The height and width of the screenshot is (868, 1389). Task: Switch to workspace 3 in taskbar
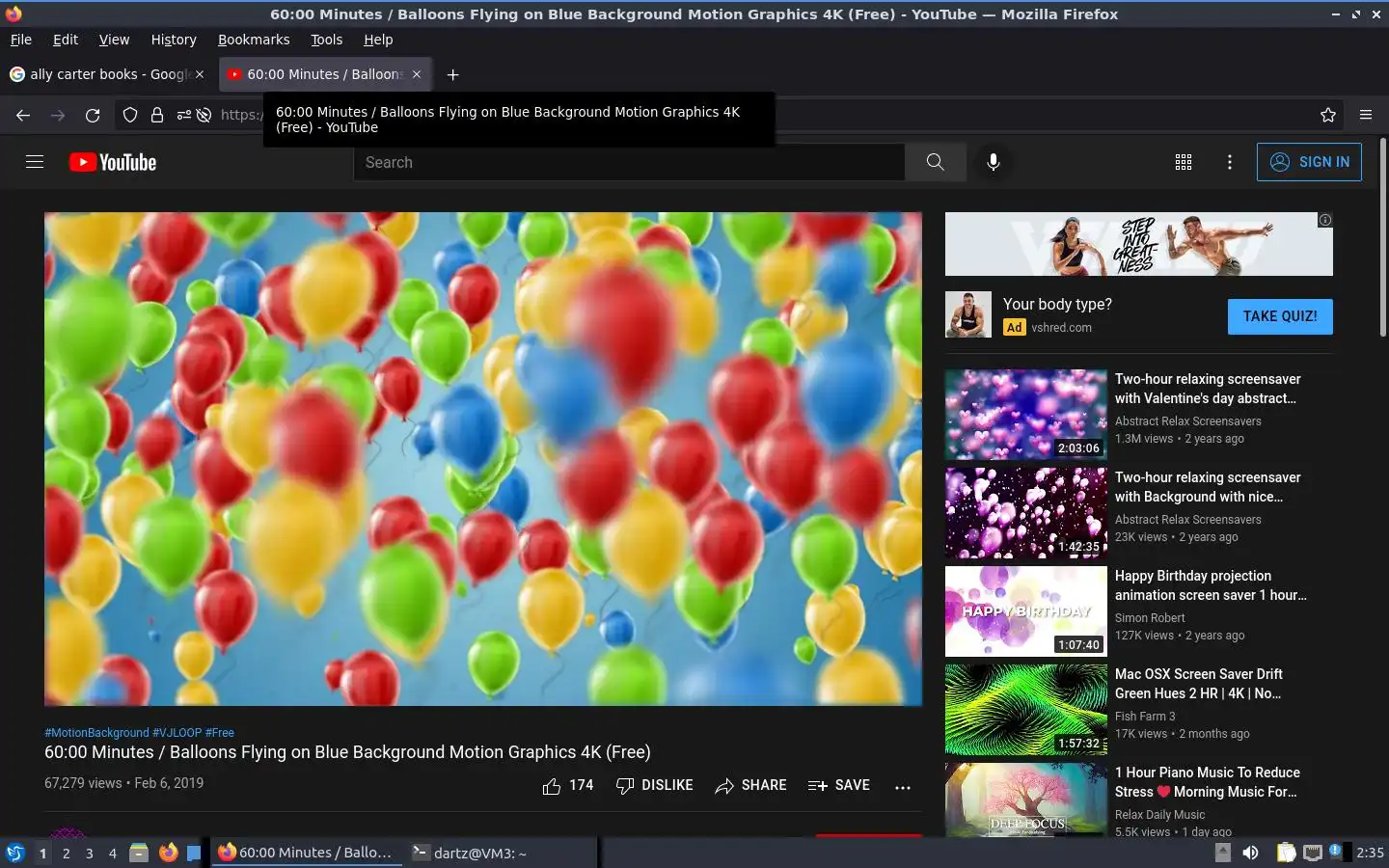(x=90, y=853)
